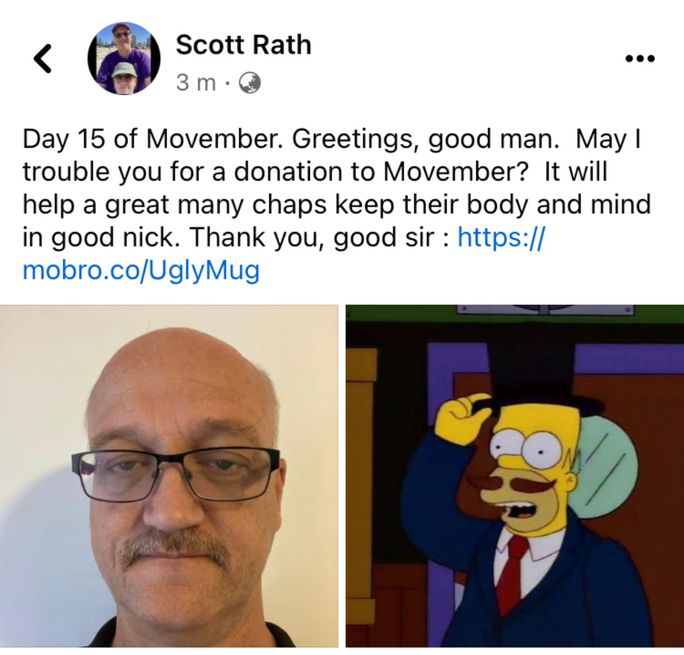The width and height of the screenshot is (684, 655).
Task: Go back using the left chevron arrow
Action: tap(43, 58)
